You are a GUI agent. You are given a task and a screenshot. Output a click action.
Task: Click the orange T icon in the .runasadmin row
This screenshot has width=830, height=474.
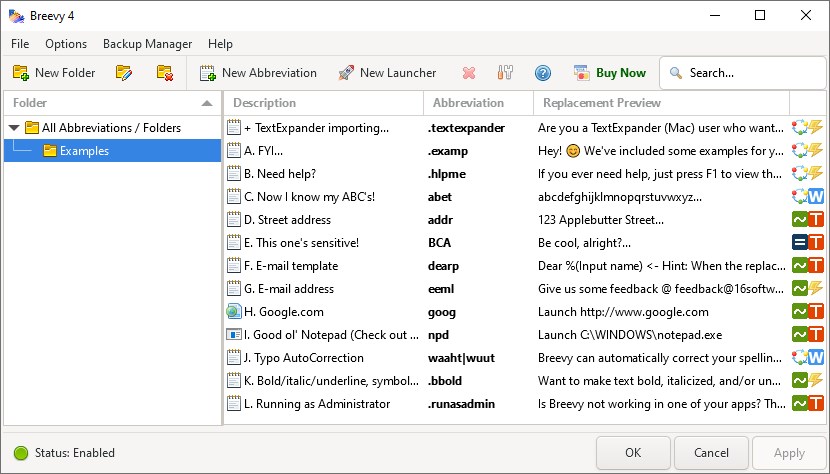click(816, 404)
